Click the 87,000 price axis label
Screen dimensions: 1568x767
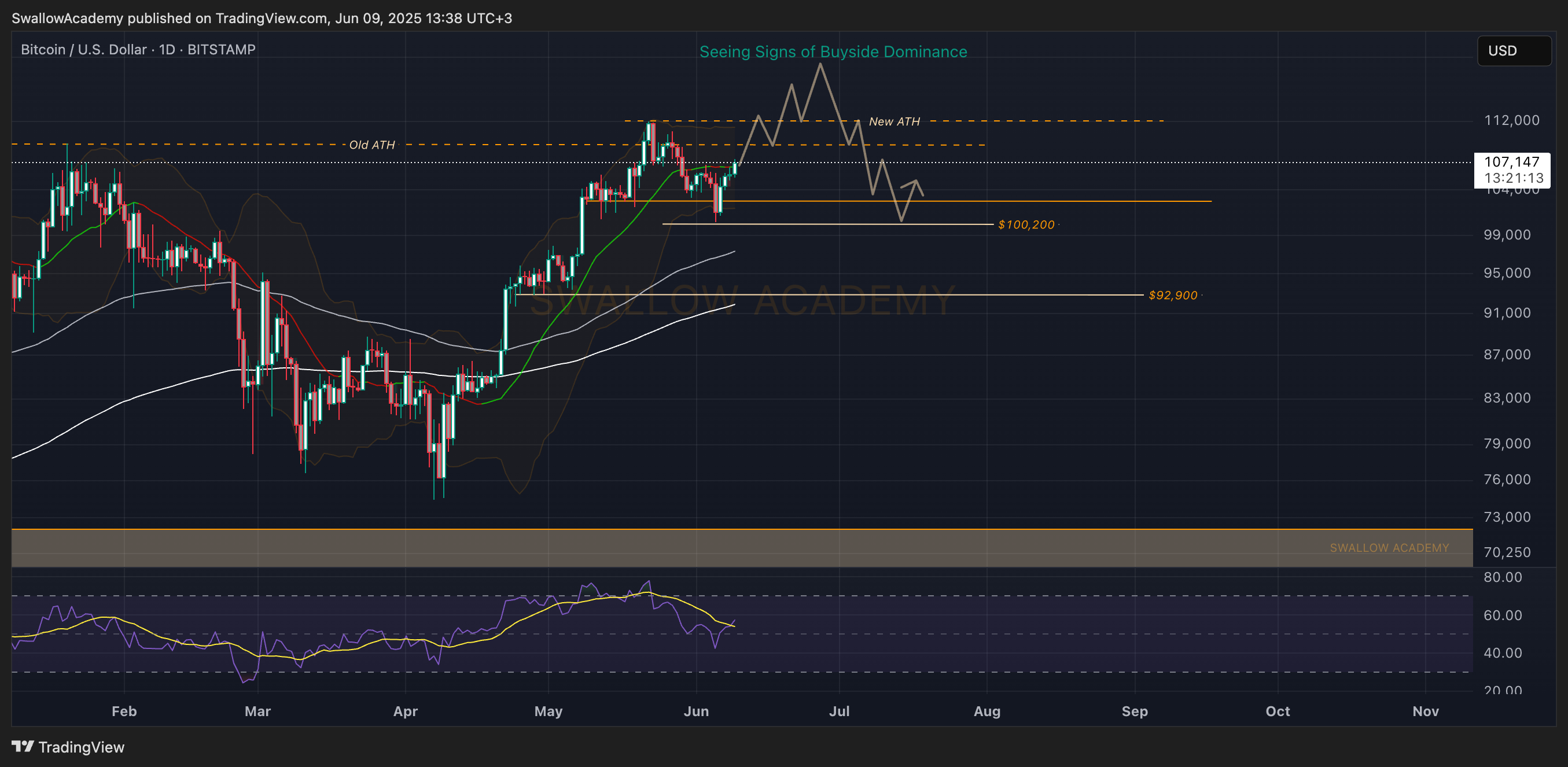(1507, 354)
